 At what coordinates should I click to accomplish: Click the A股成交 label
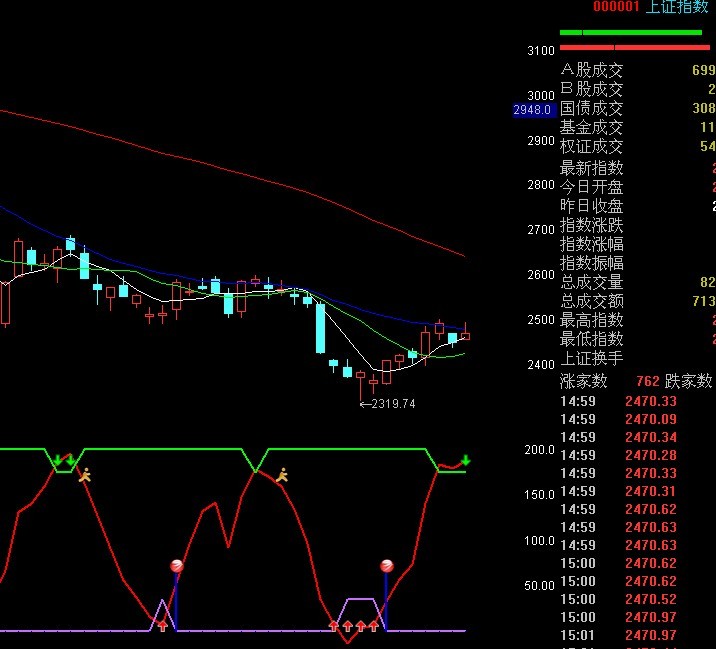(591, 70)
